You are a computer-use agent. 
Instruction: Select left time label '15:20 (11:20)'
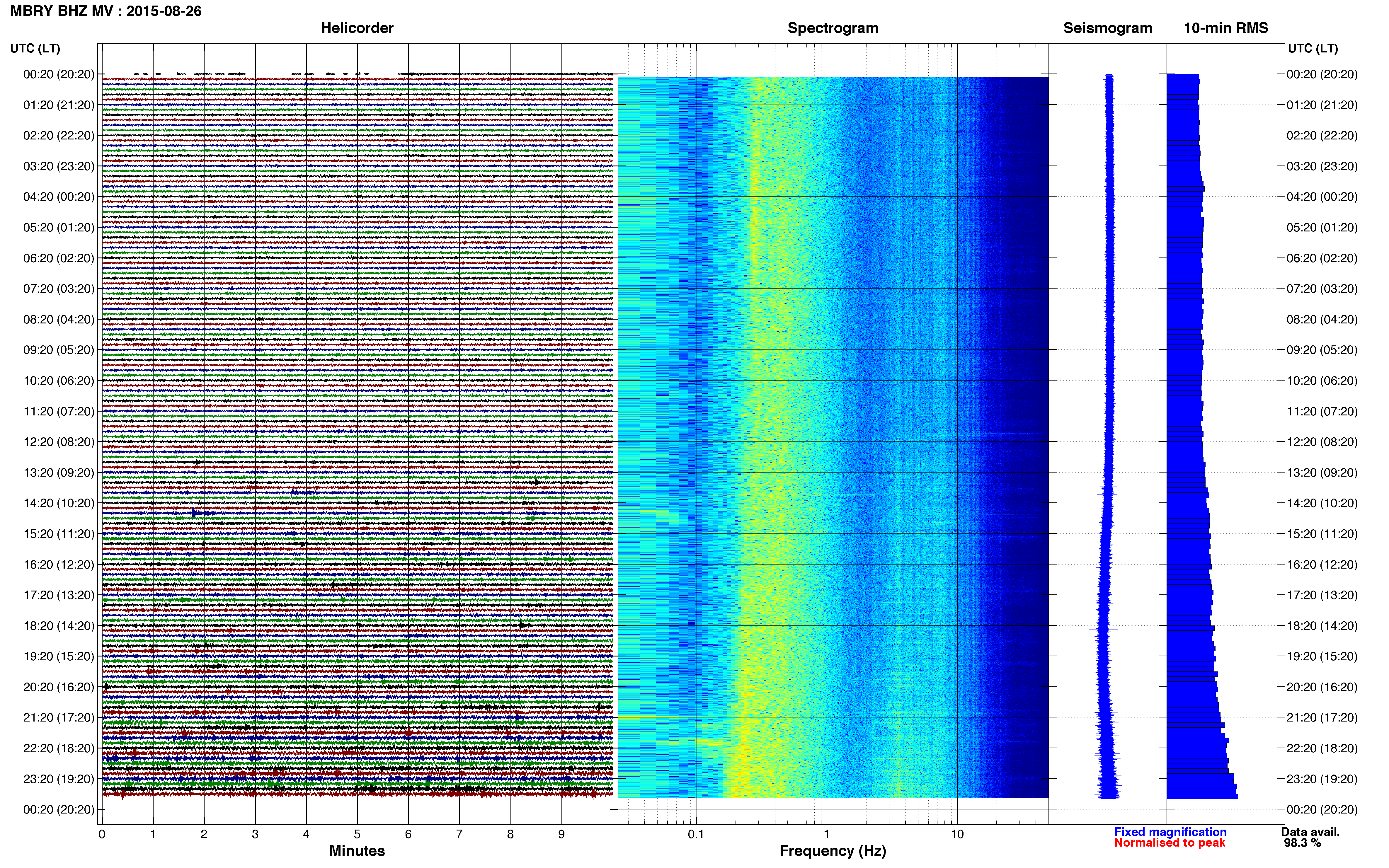point(59,534)
